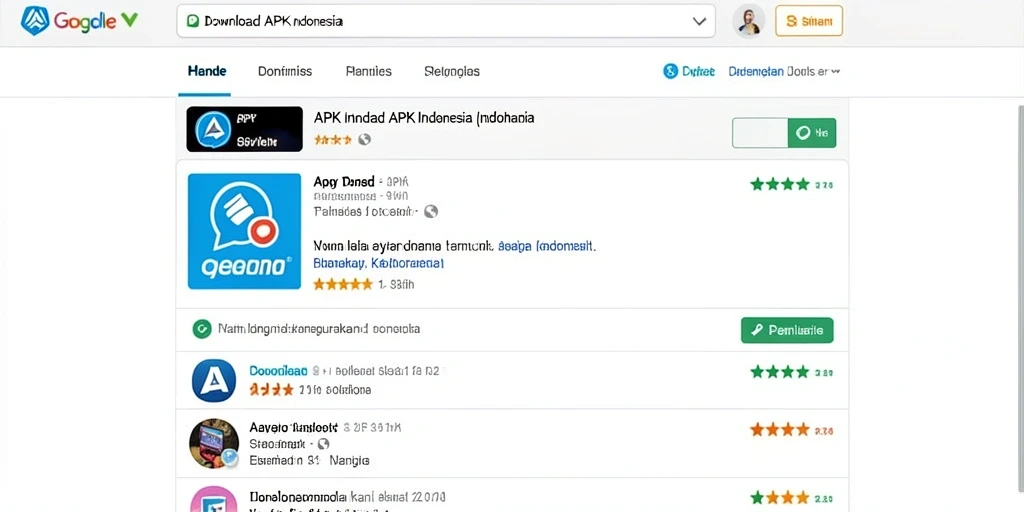Image resolution: width=1024 pixels, height=512 pixels.
Task: Open the Donaloneomnidal result title
Action: pos(300,497)
